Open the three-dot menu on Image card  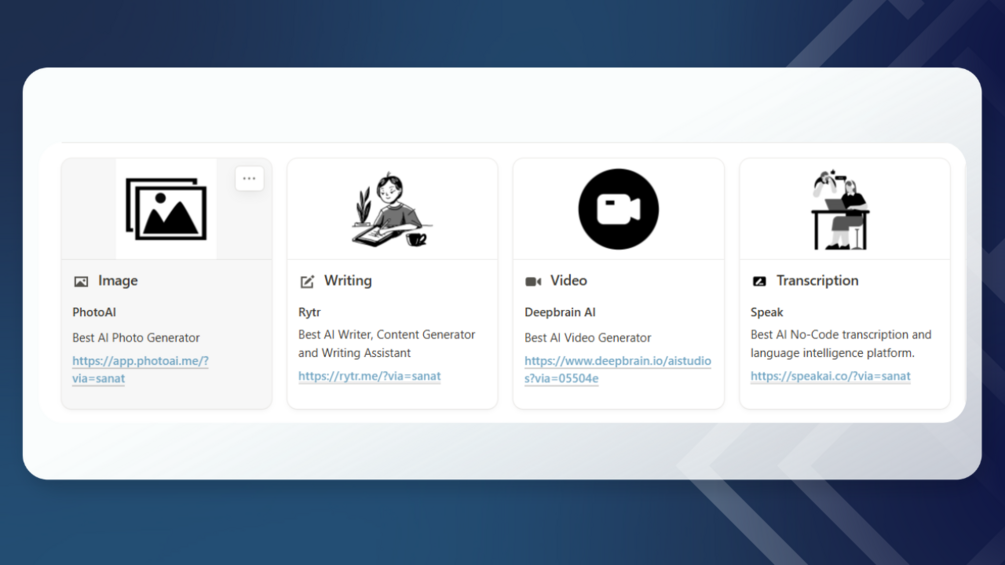pos(249,179)
